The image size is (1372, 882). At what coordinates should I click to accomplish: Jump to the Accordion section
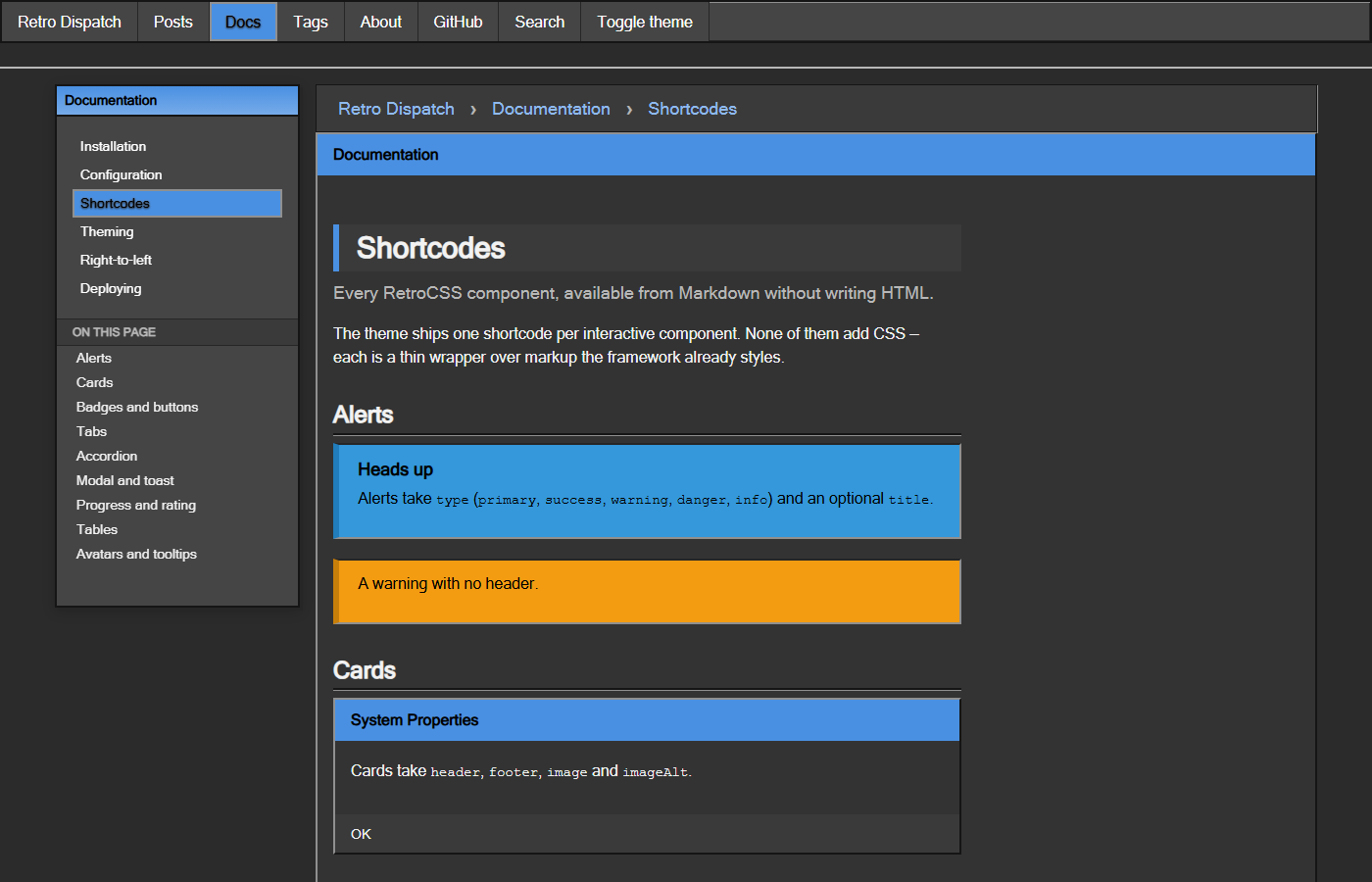[x=107, y=456]
